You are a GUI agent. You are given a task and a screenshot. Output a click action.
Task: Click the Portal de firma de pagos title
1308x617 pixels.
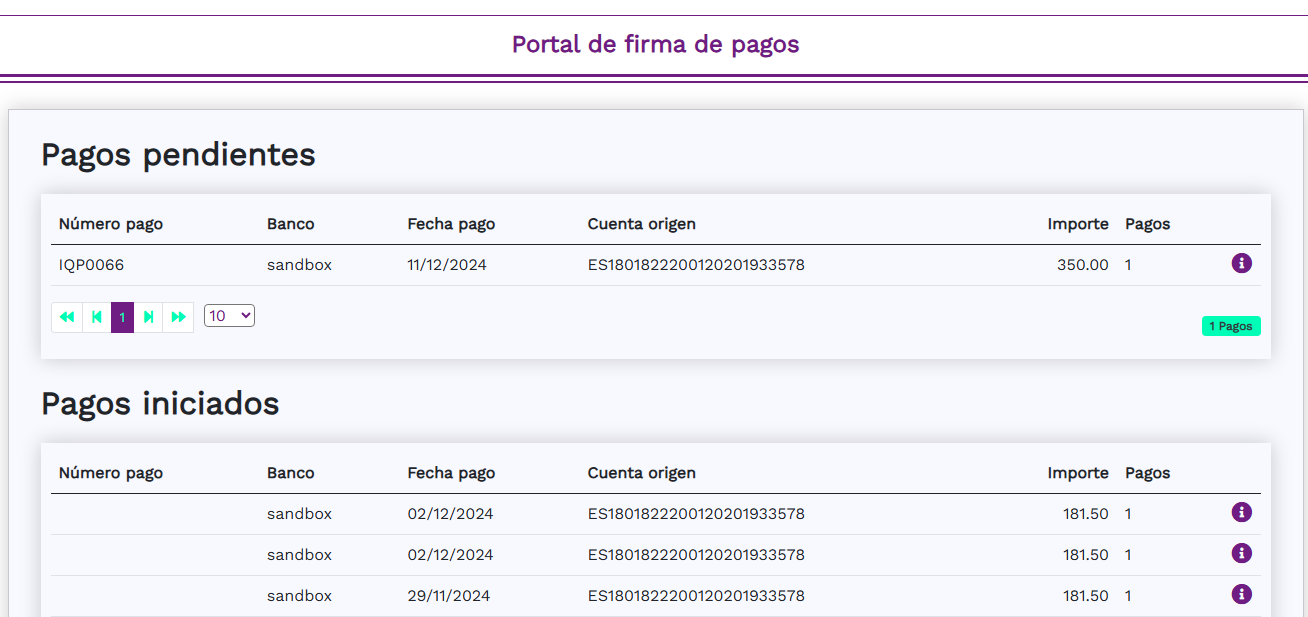[655, 44]
